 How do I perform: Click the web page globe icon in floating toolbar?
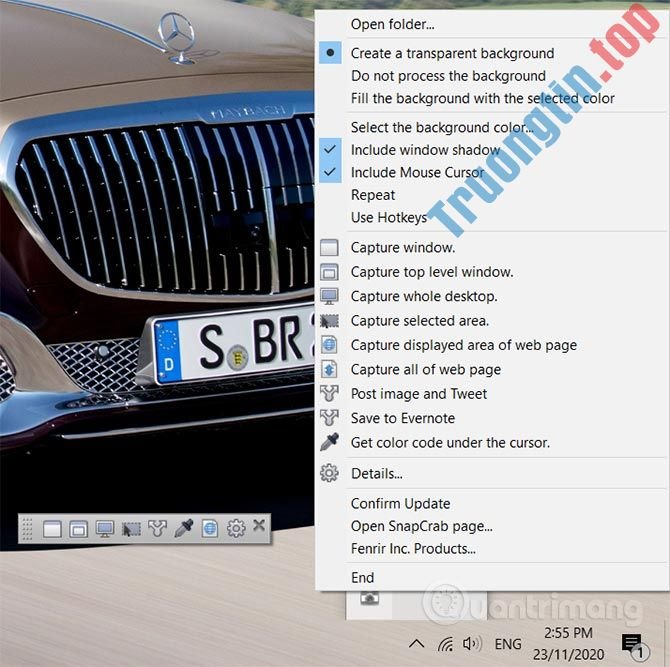[x=209, y=529]
